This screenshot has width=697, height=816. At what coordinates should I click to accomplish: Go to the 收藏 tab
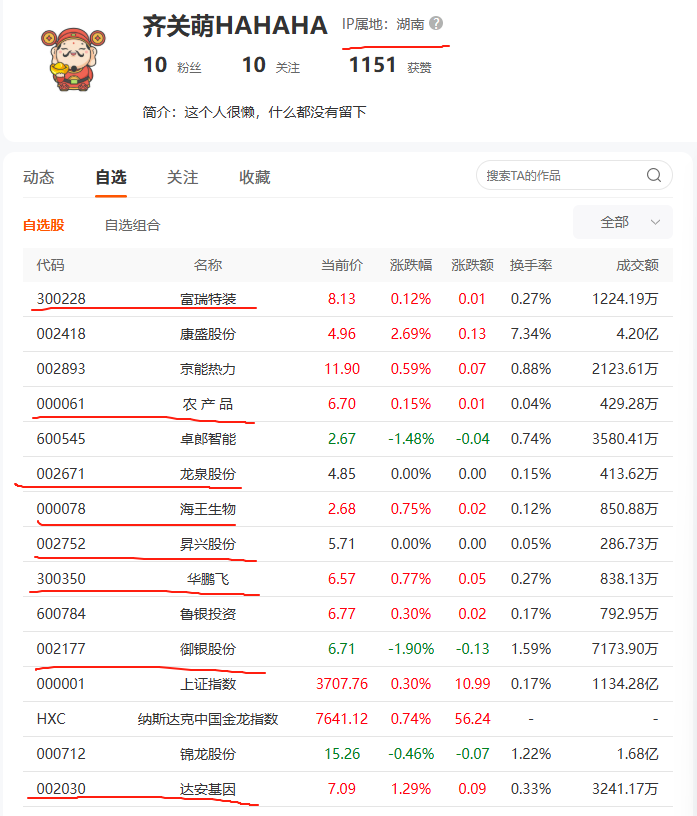(x=255, y=177)
